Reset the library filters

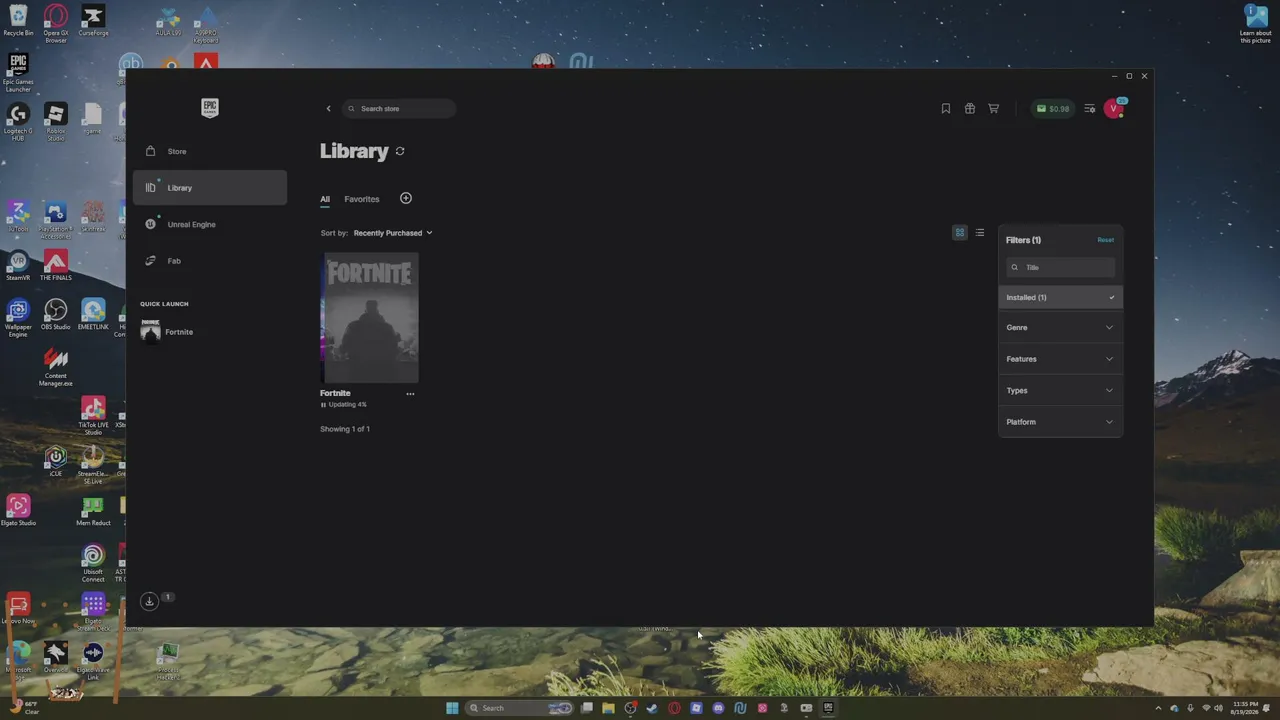tap(1105, 240)
